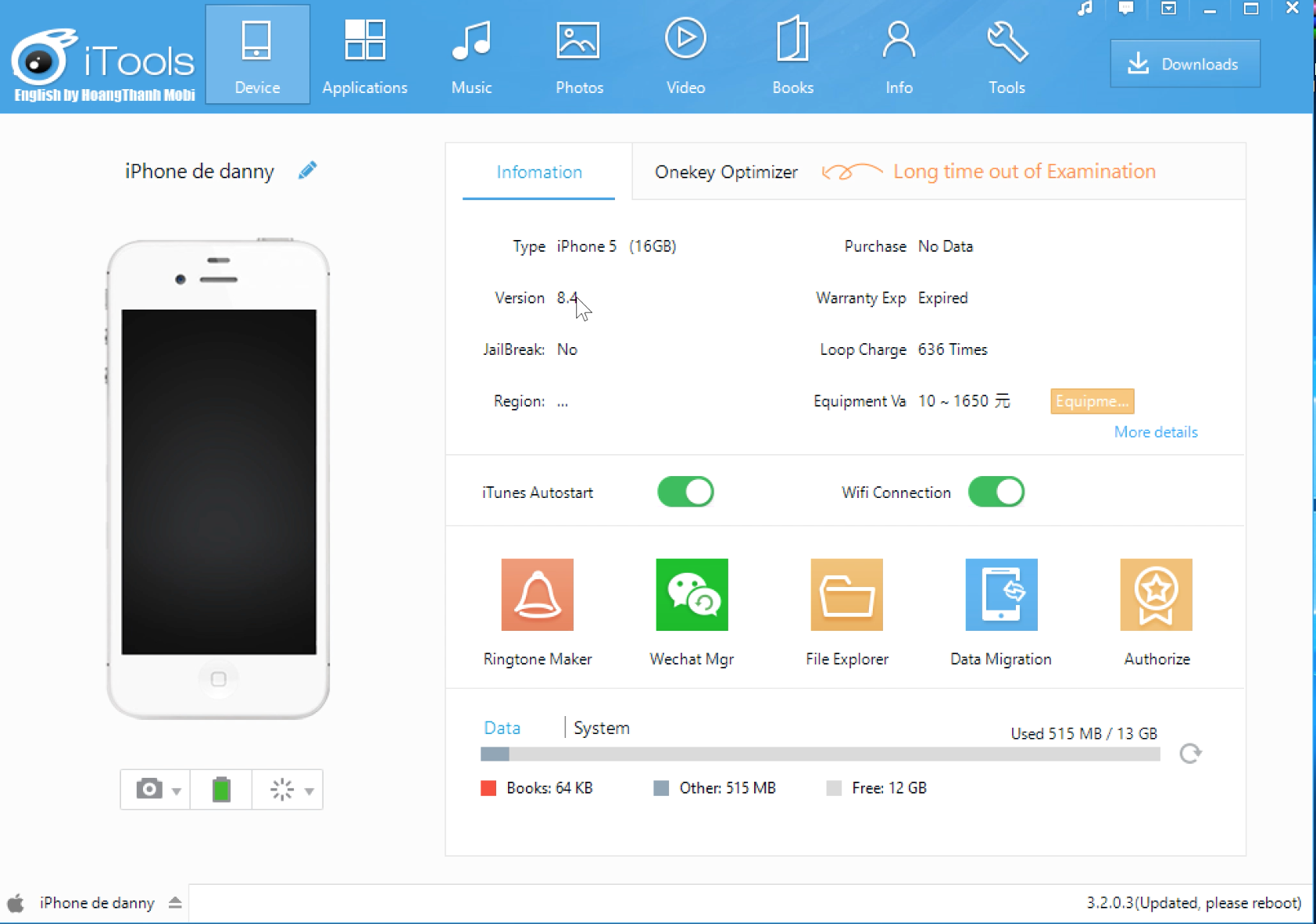
Task: Click the 'Books: 64 KB' legend label
Action: point(549,788)
